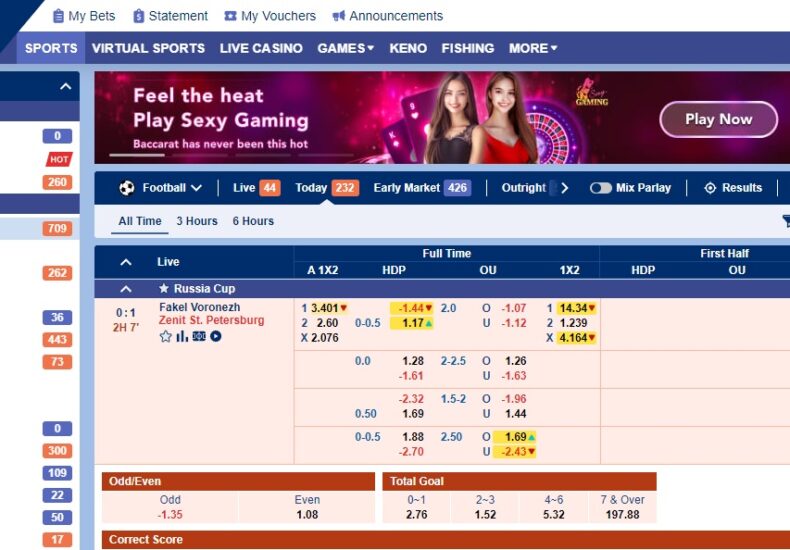Filter matches to 3 Hours
The height and width of the screenshot is (550, 790).
(x=197, y=221)
